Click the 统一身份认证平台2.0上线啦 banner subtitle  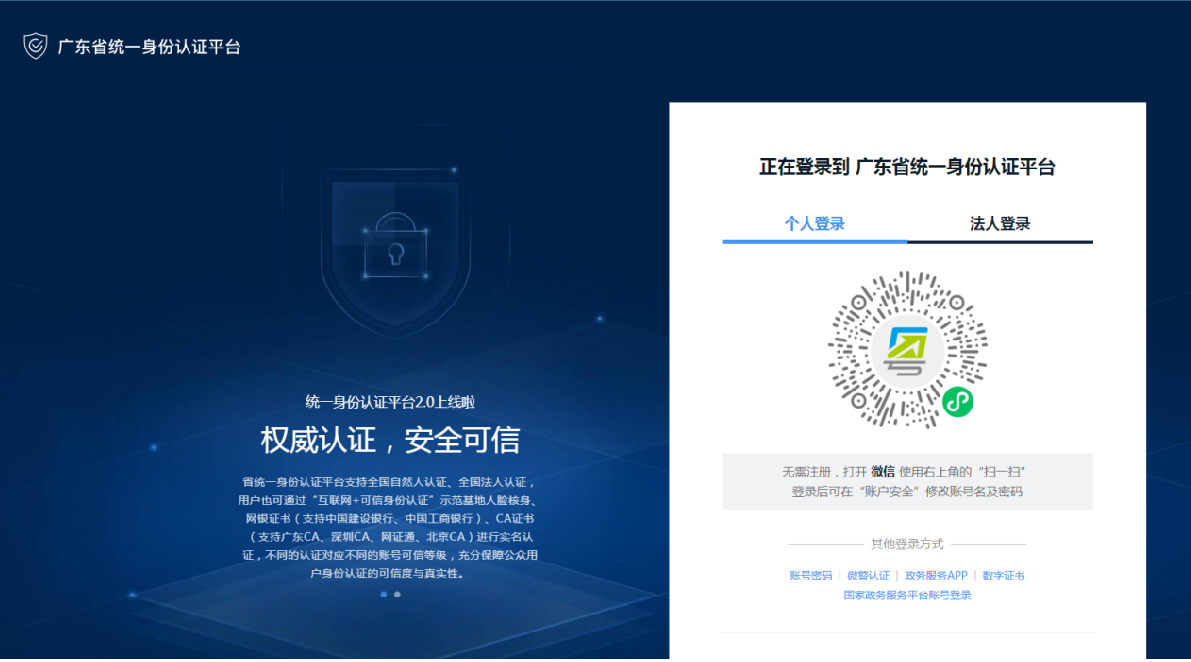click(x=390, y=402)
